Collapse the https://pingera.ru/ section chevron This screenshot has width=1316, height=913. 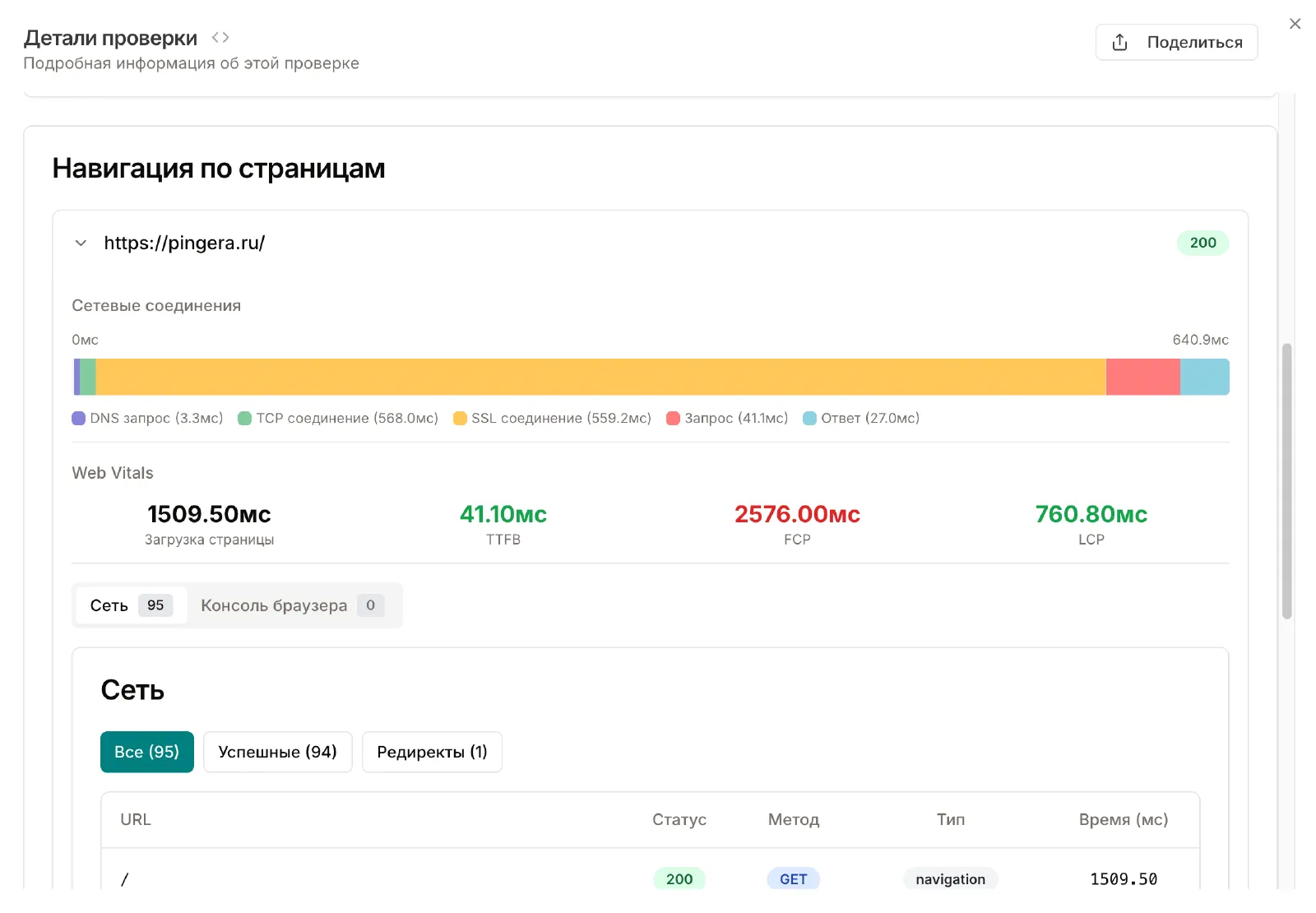tap(81, 243)
